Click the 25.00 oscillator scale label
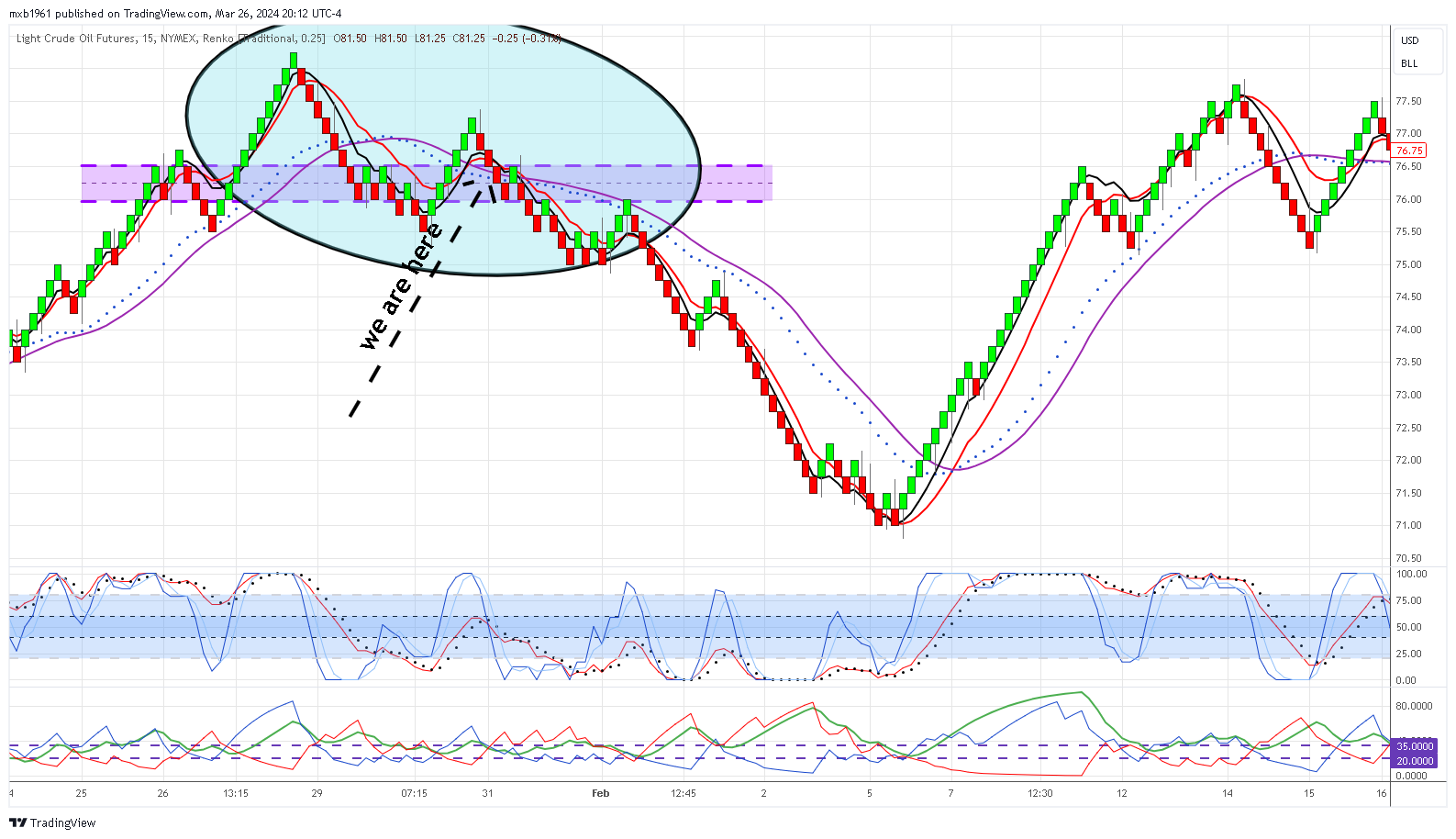The image size is (1456, 839). pos(1408,654)
